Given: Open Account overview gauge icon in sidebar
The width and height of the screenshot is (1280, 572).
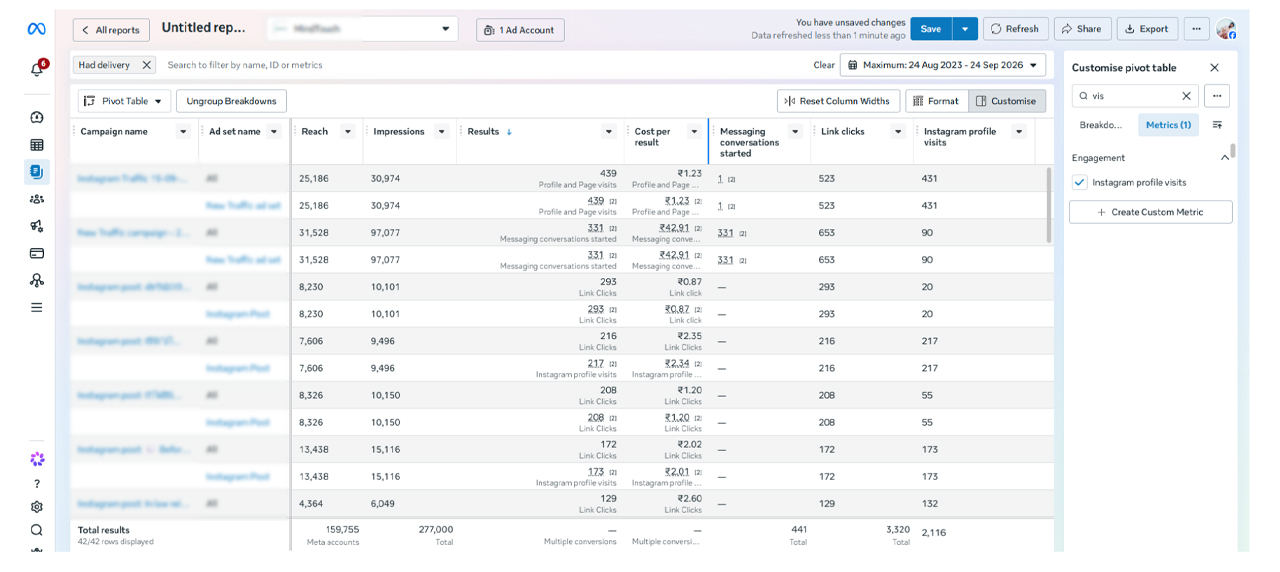Looking at the screenshot, I should pos(37,117).
